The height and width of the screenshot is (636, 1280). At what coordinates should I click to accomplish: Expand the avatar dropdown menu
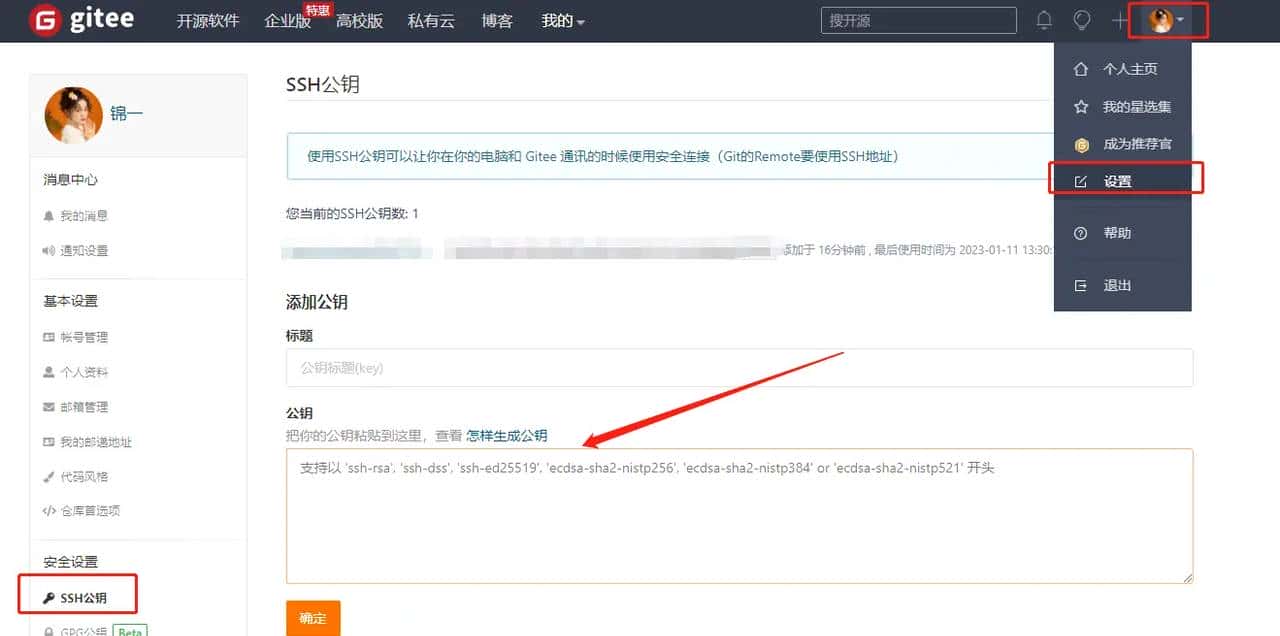1163,20
